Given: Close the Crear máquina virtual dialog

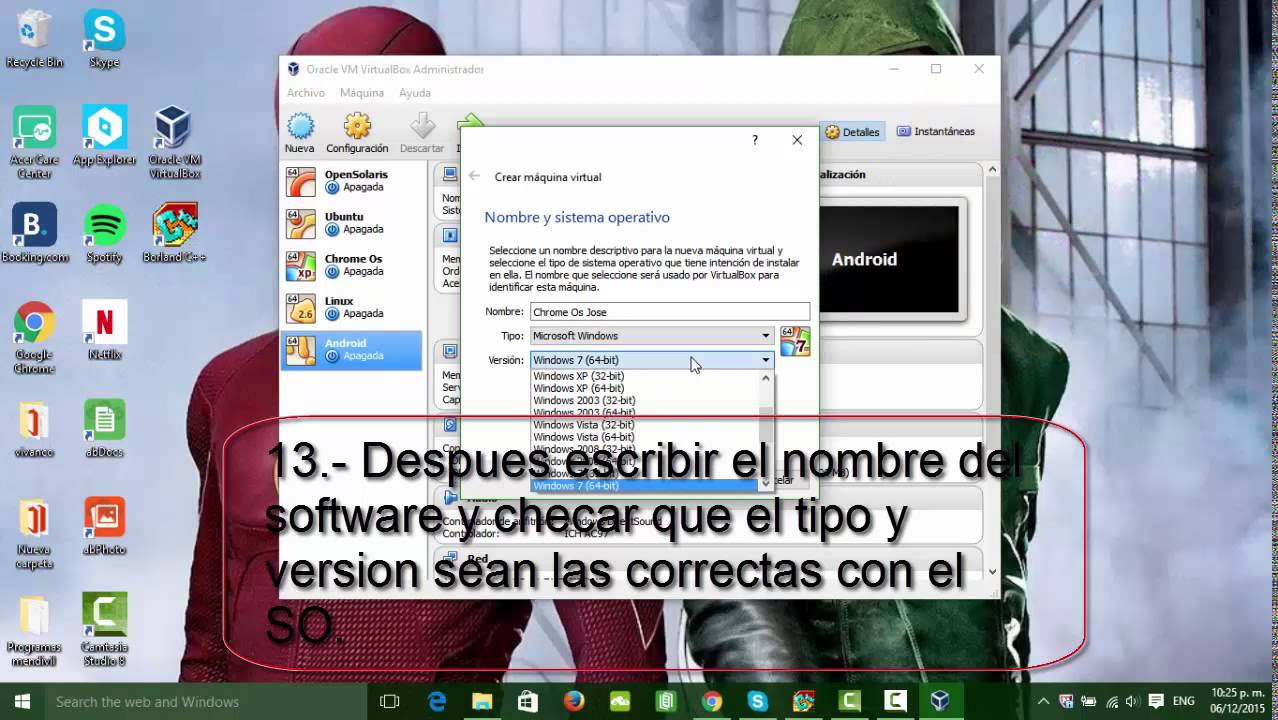Looking at the screenshot, I should coord(797,140).
